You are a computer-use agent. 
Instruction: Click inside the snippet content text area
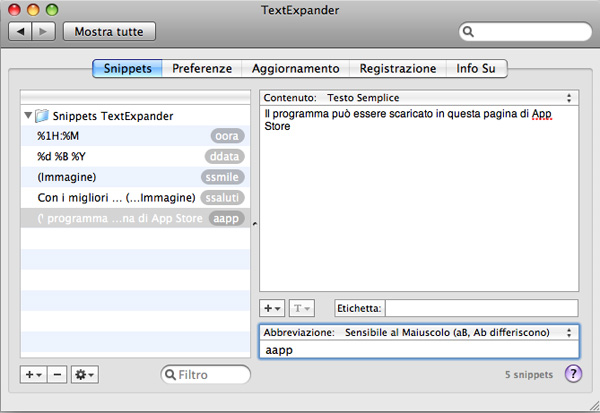[x=419, y=199]
